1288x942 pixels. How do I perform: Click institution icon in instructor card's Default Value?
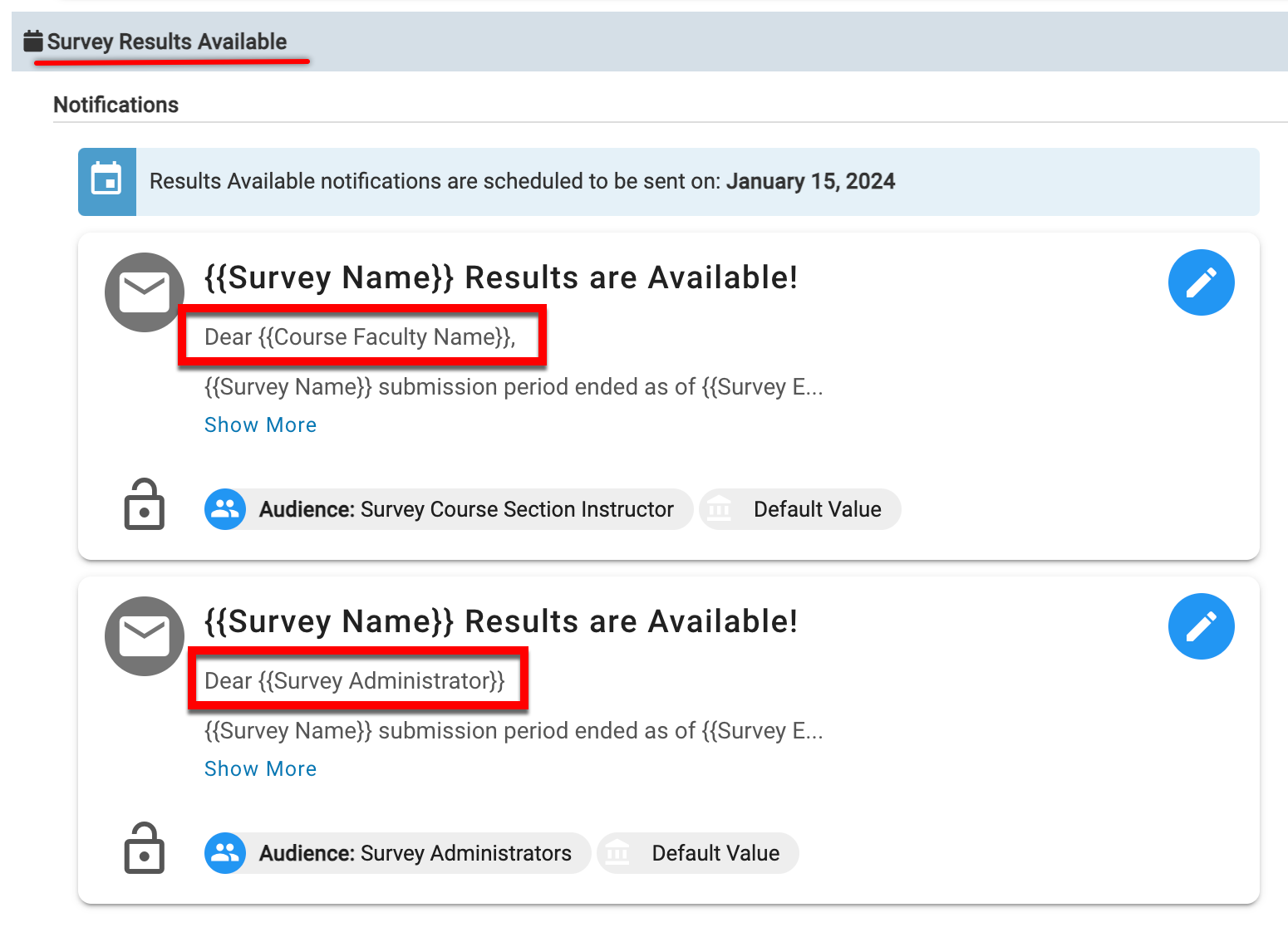[720, 509]
